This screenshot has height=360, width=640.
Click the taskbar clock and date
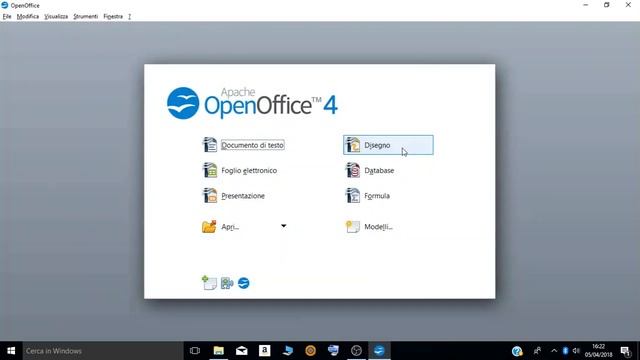[x=599, y=351]
